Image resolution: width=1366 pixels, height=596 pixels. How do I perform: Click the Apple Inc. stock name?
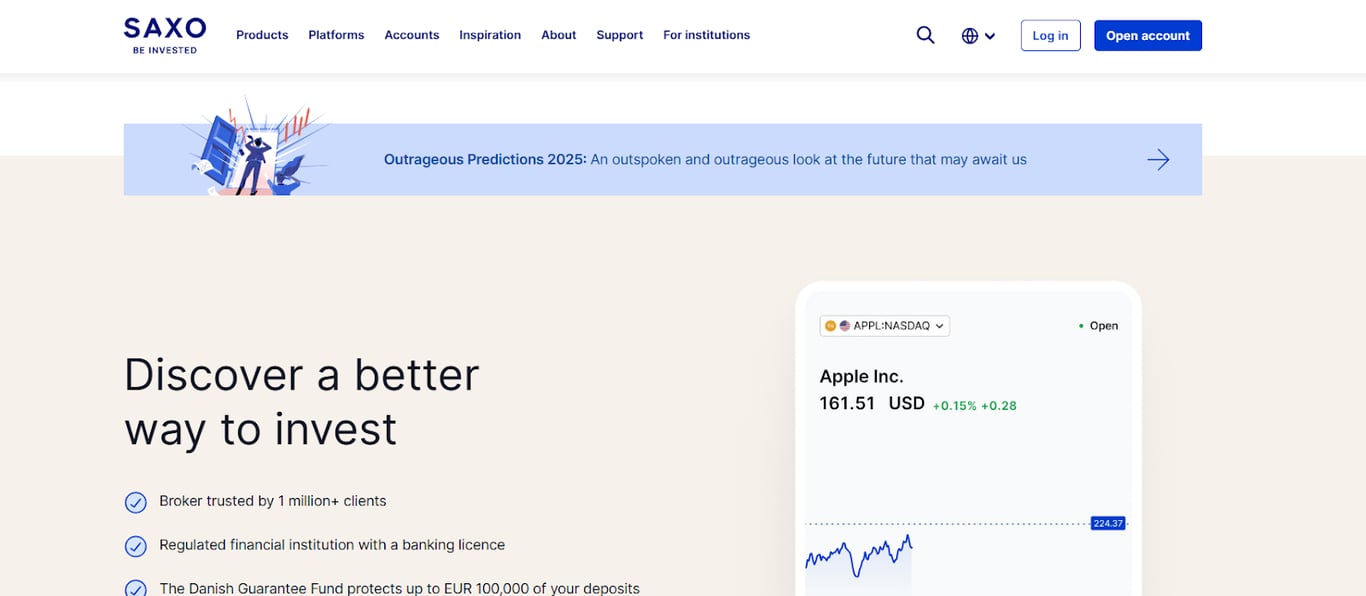861,377
